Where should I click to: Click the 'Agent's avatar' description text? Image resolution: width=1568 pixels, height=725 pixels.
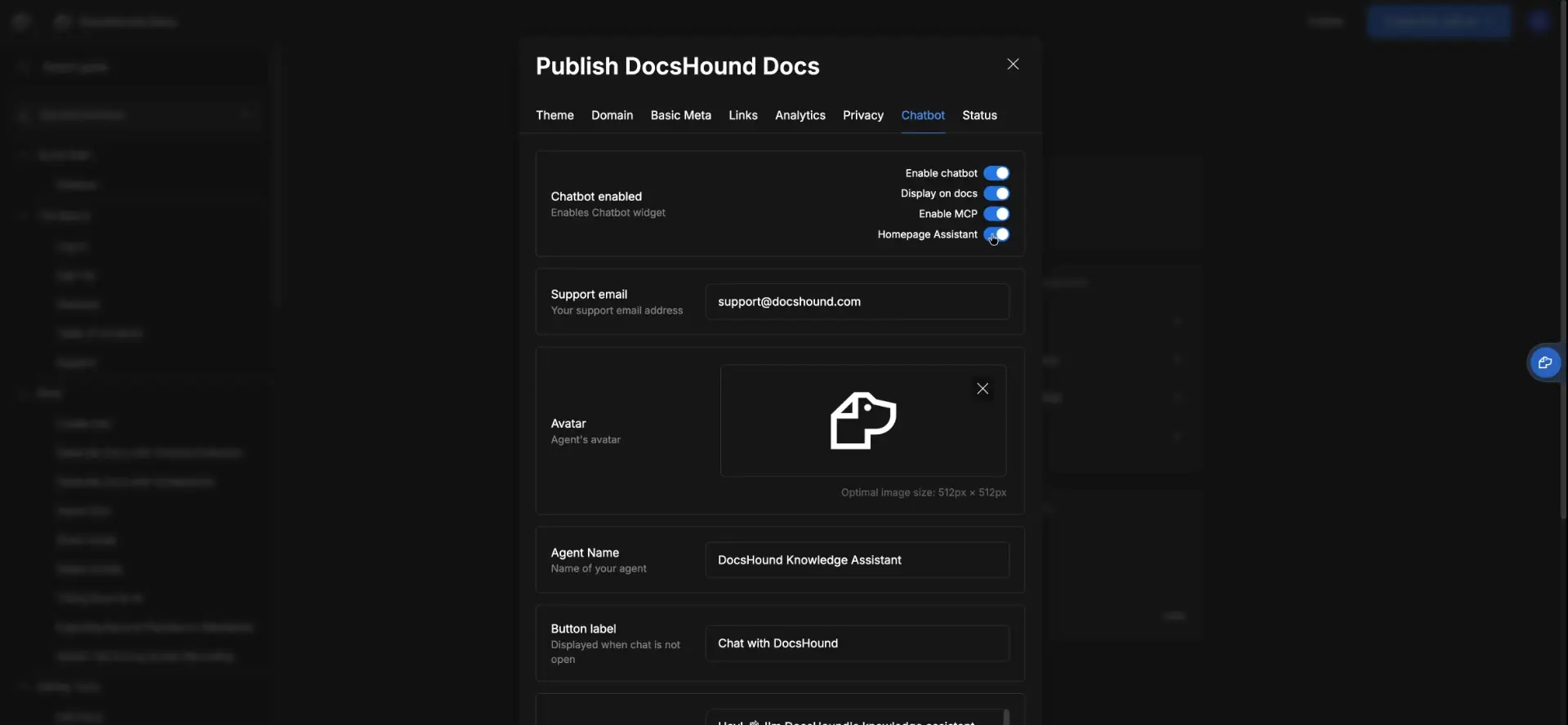586,439
